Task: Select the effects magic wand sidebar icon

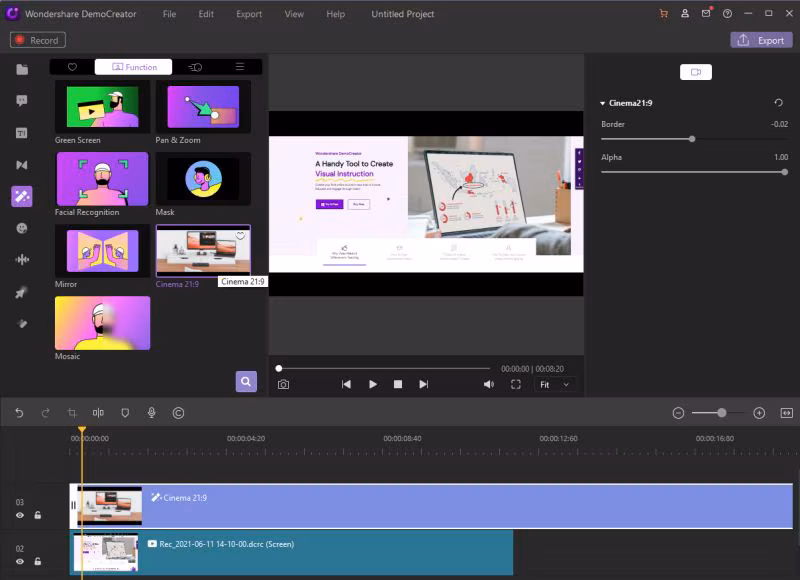Action: [21, 196]
